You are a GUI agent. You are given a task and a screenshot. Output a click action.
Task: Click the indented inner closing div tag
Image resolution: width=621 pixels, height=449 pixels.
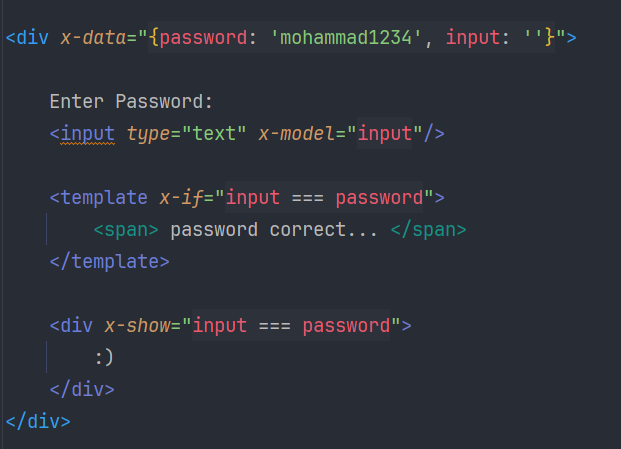click(x=82, y=389)
